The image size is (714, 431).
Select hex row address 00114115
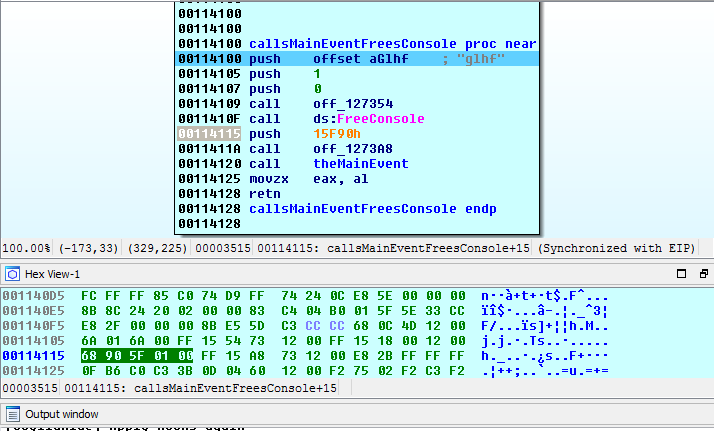[33, 356]
